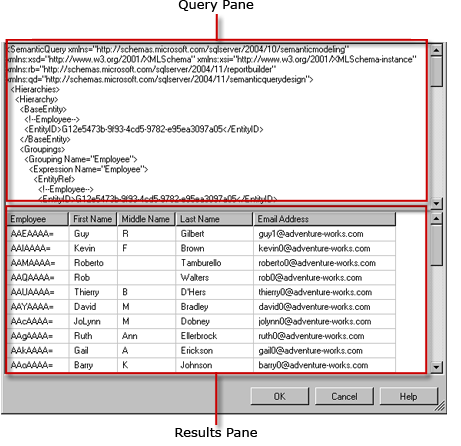The image size is (461, 446).
Task: Click email barry0@adventure-works.com
Action: tap(313, 365)
